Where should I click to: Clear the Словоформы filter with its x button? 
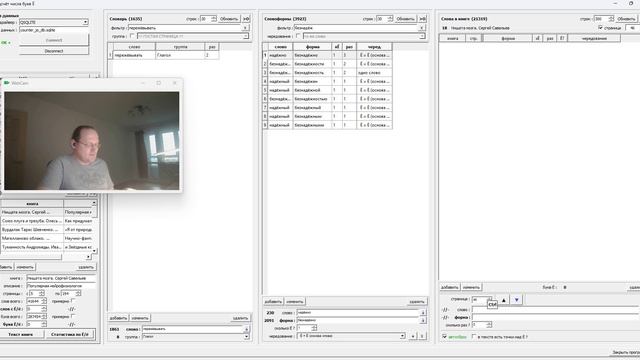(422, 28)
